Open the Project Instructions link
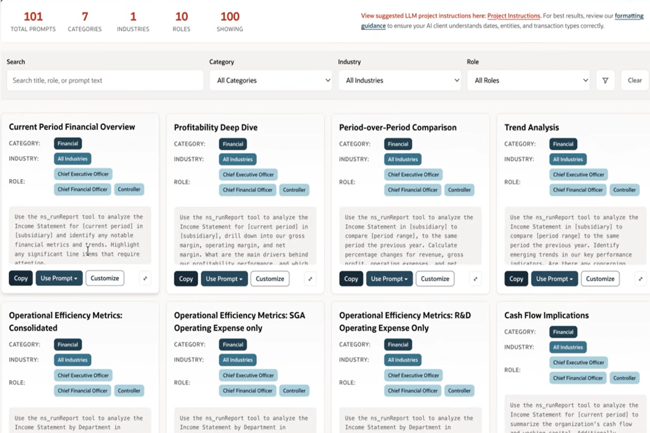The height and width of the screenshot is (433, 650). [513, 16]
